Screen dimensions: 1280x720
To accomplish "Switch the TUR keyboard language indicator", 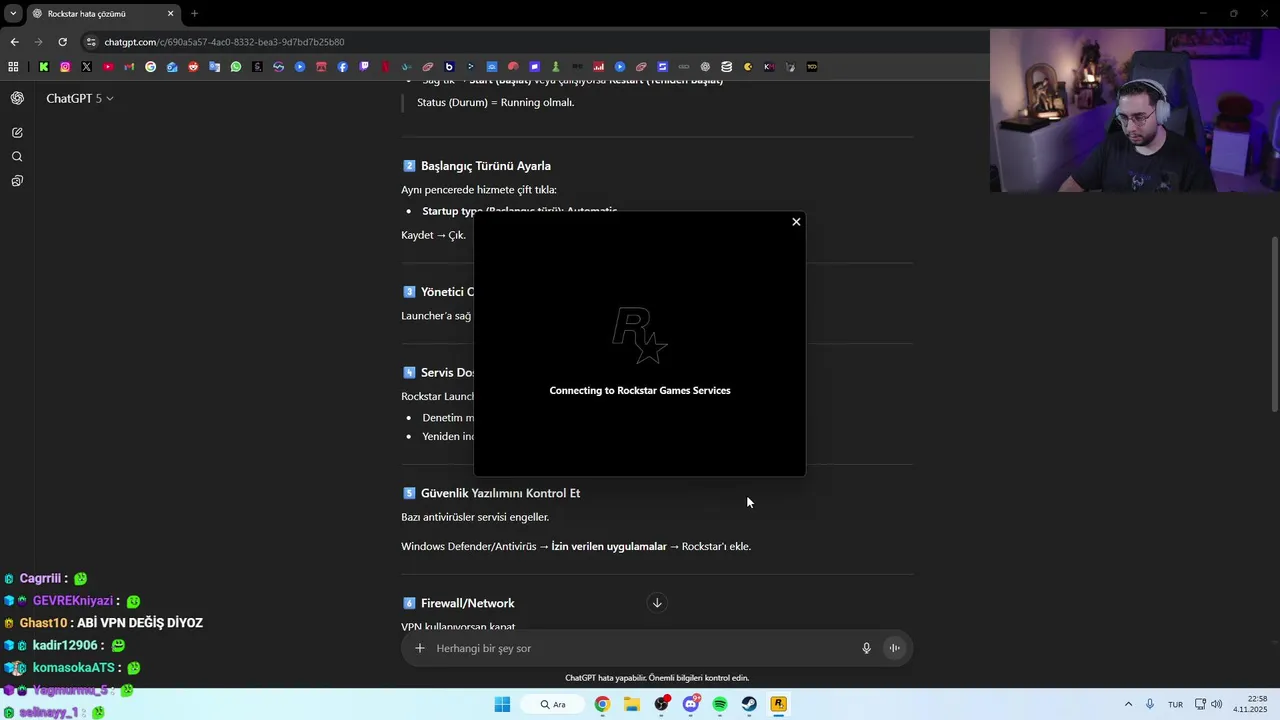I will [1176, 704].
